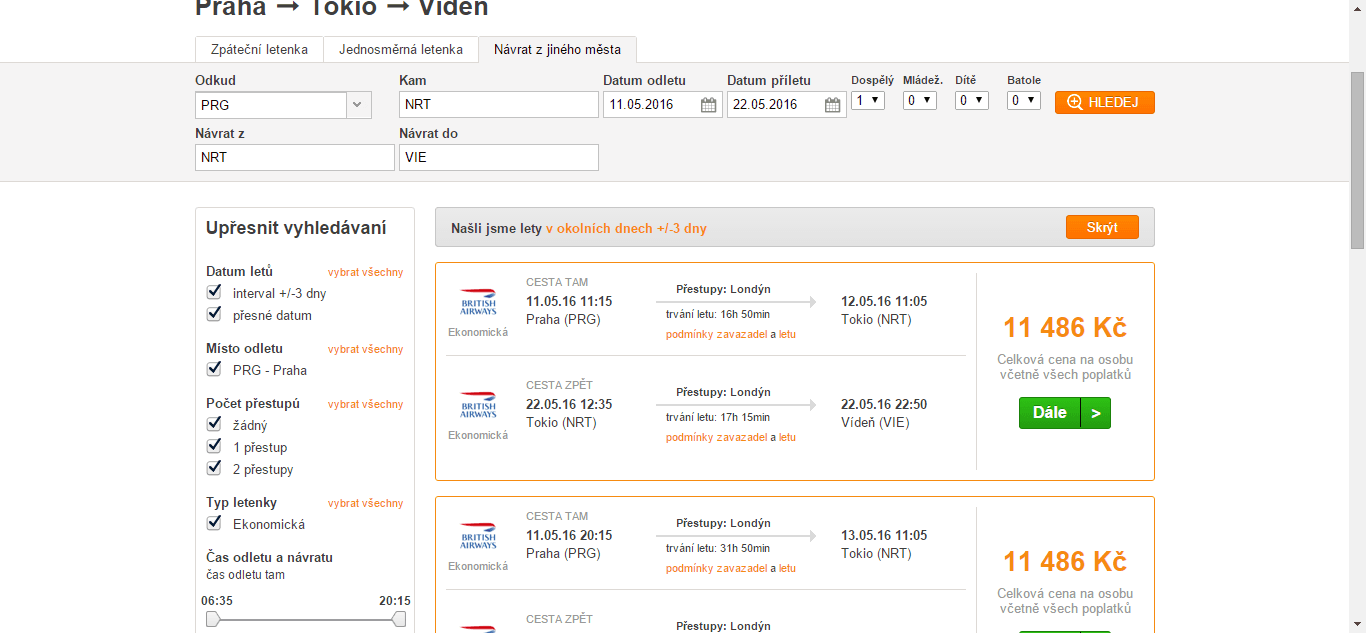This screenshot has height=633, width=1366.
Task: Switch to 'Zpáteční letenka' tab
Action: [259, 49]
